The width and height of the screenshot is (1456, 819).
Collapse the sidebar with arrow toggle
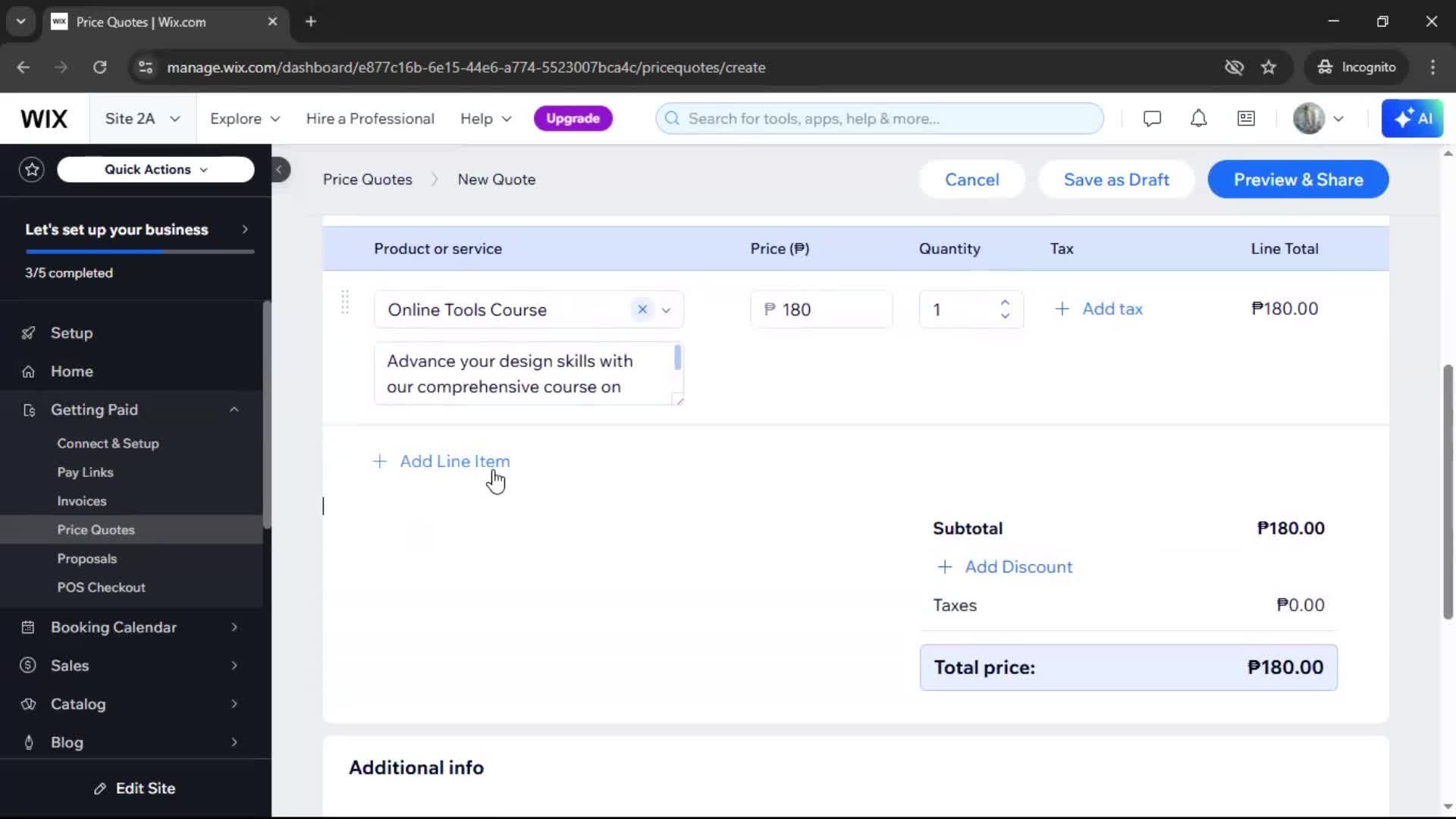(x=279, y=169)
